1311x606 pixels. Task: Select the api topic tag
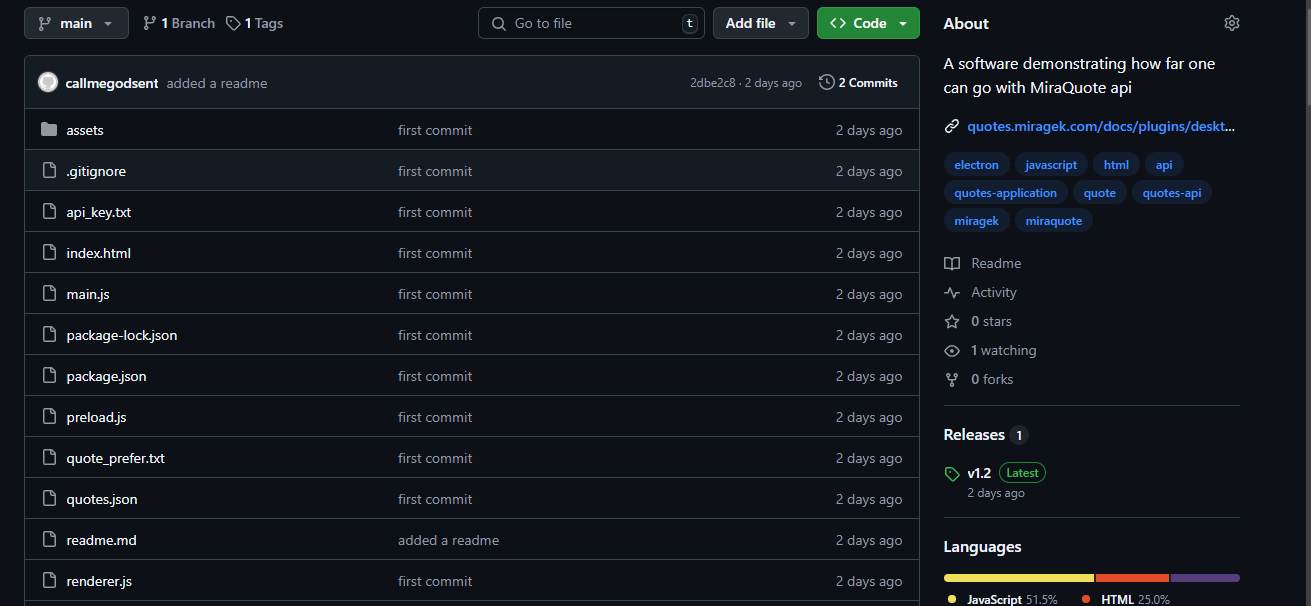1164,165
